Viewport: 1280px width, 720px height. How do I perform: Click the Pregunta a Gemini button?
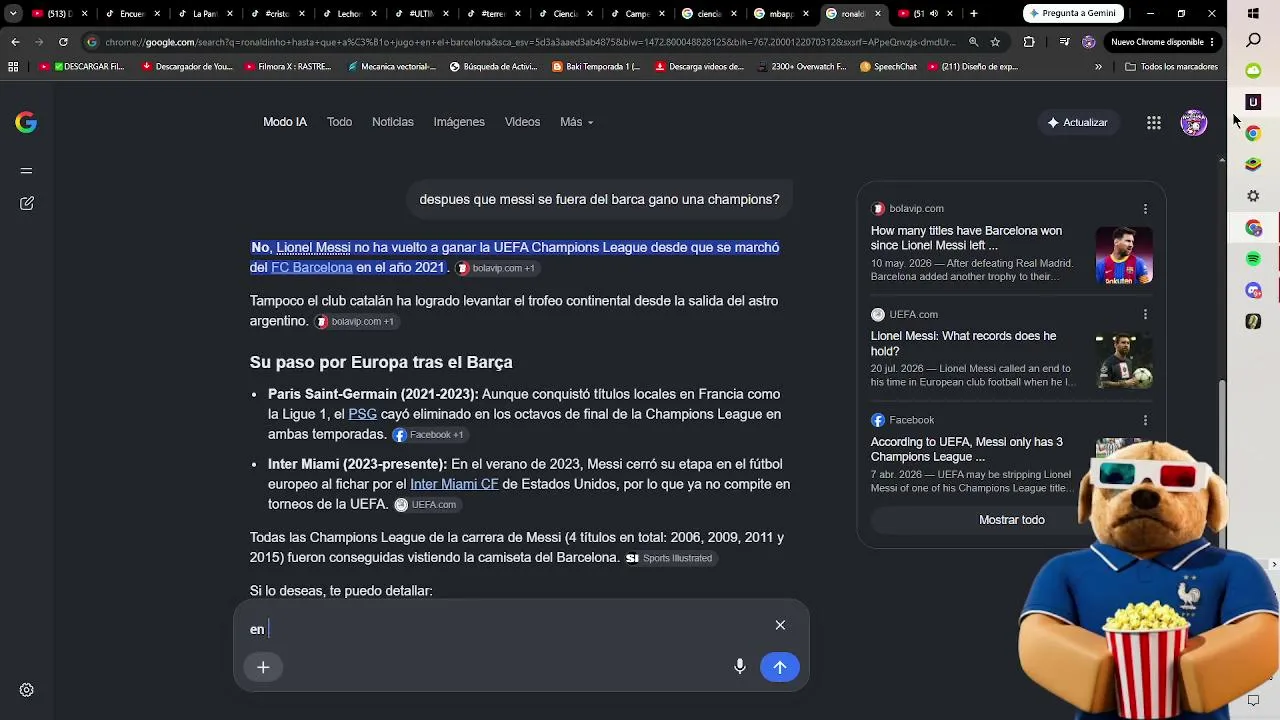coord(1075,14)
